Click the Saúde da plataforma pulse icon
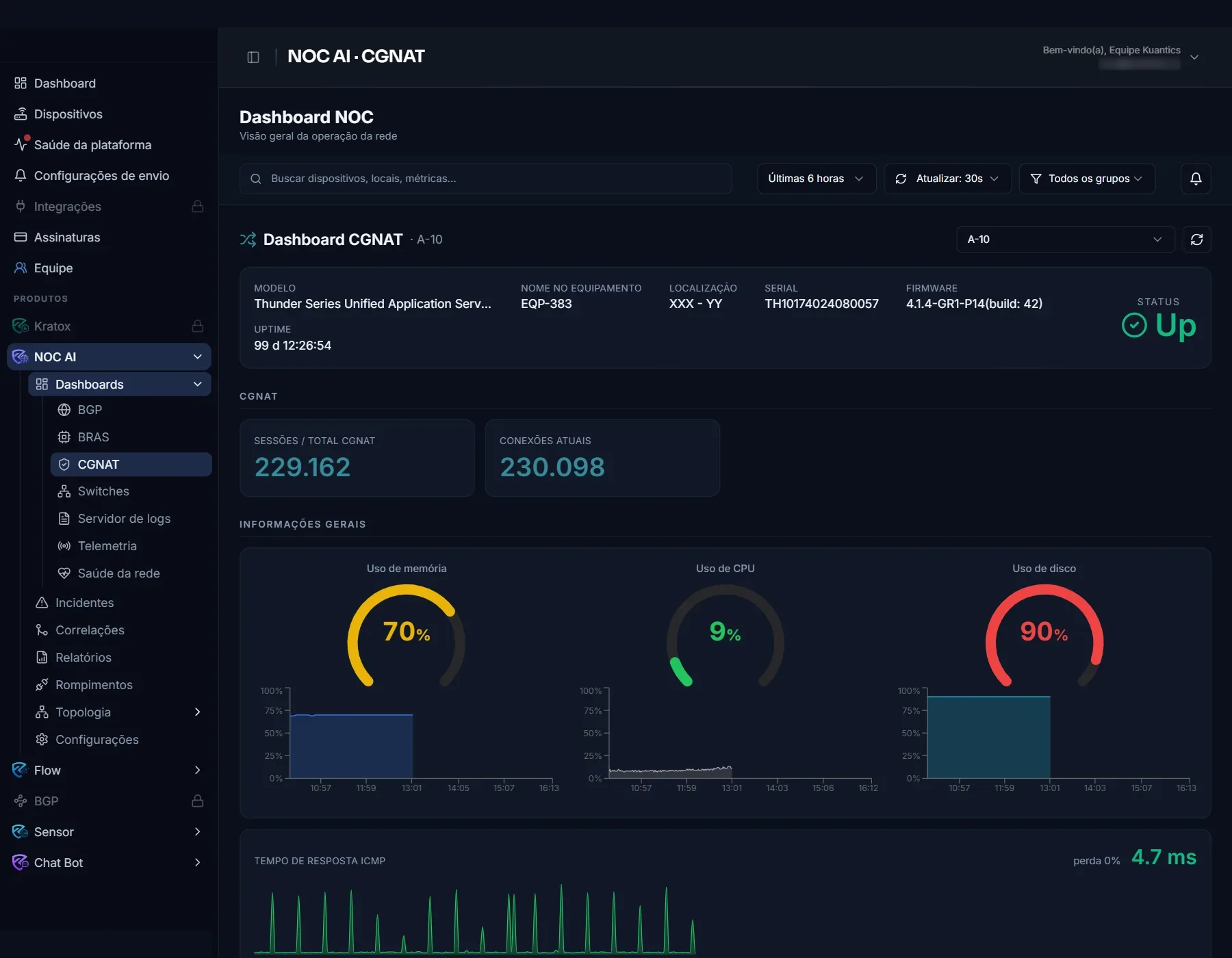Image resolution: width=1232 pixels, height=958 pixels. [21, 144]
